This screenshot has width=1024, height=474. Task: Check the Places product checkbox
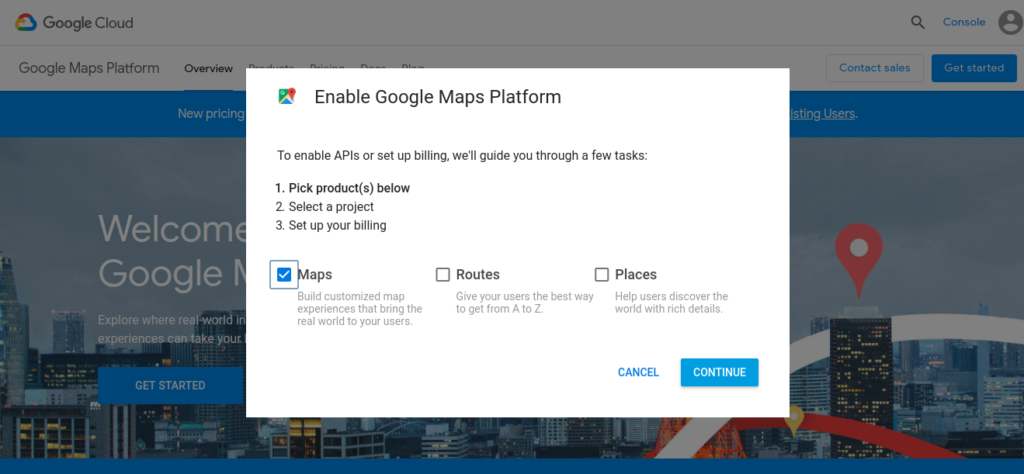click(x=601, y=275)
